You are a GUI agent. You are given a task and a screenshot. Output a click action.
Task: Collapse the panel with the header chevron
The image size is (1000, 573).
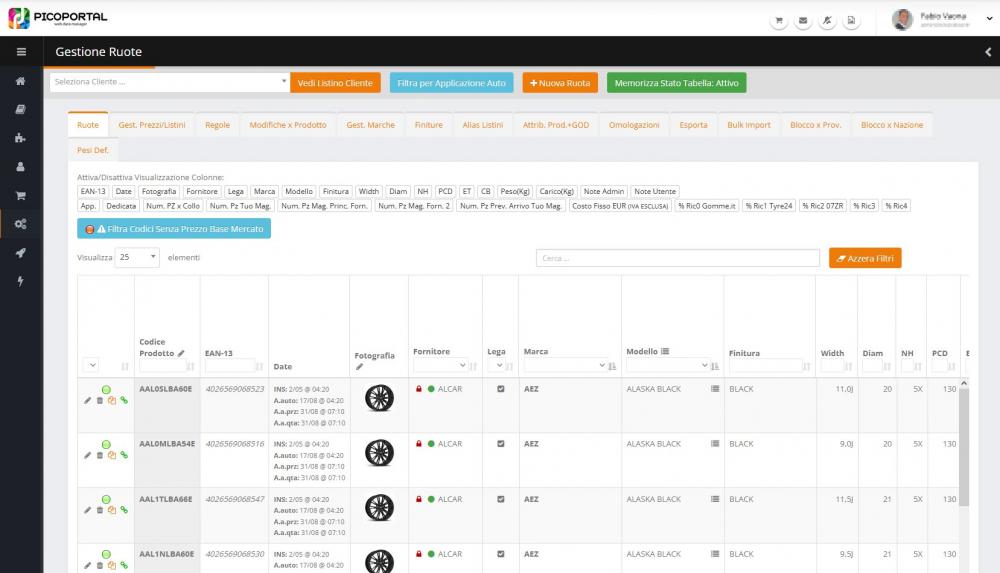[988, 52]
